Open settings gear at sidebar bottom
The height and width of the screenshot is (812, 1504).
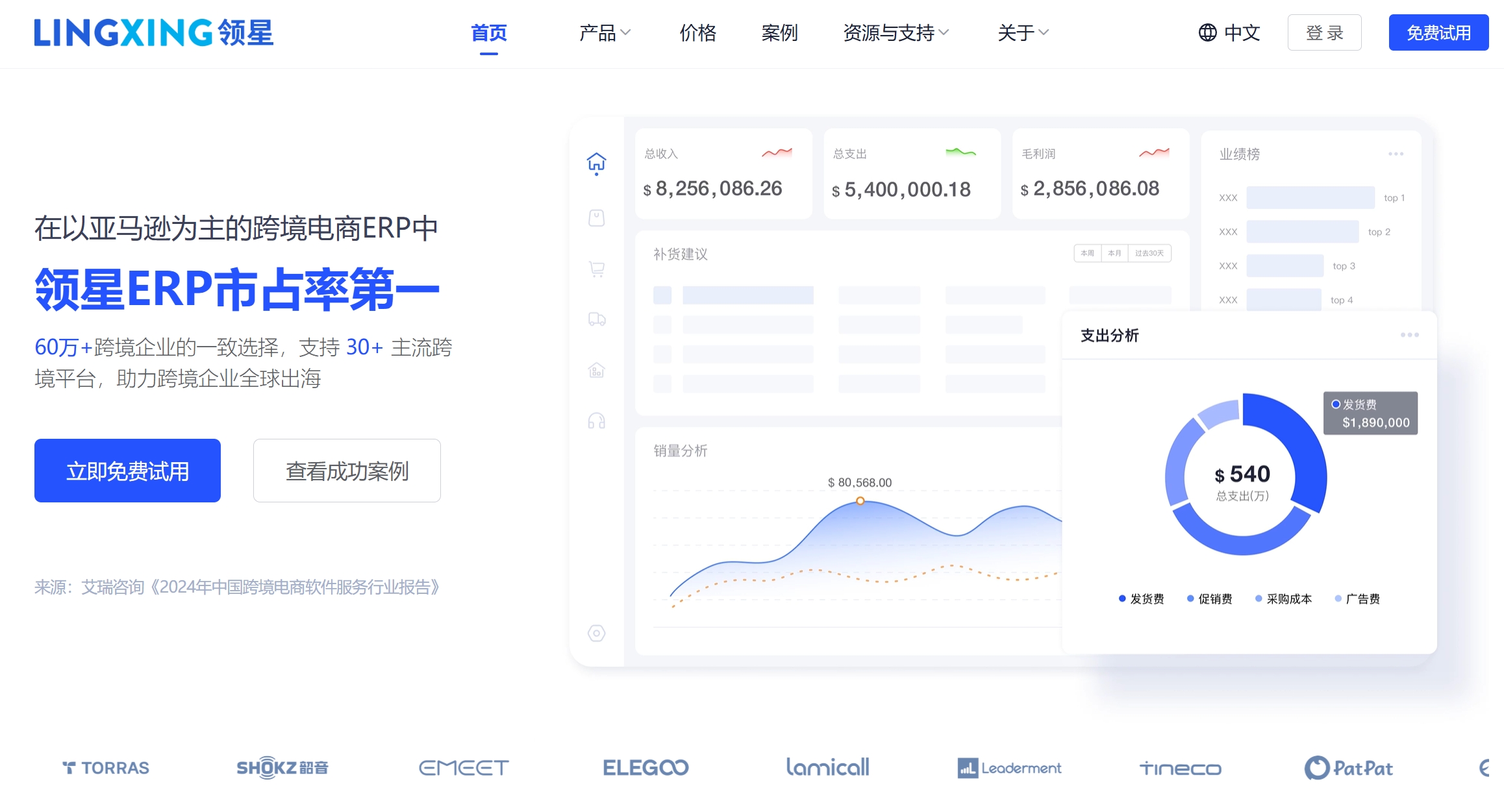[595, 633]
